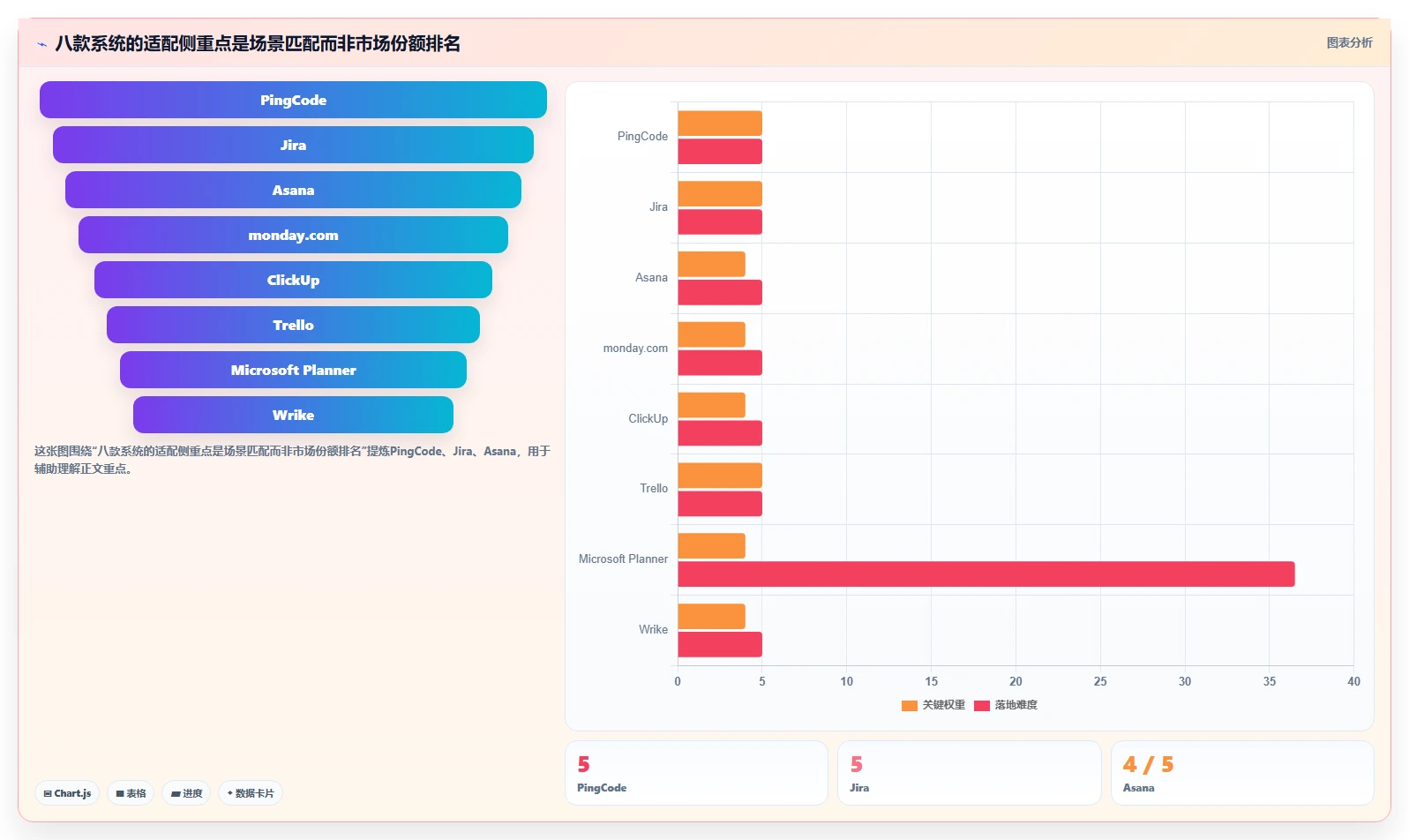Select the monday.com funnel bar
1409x840 pixels.
[293, 235]
